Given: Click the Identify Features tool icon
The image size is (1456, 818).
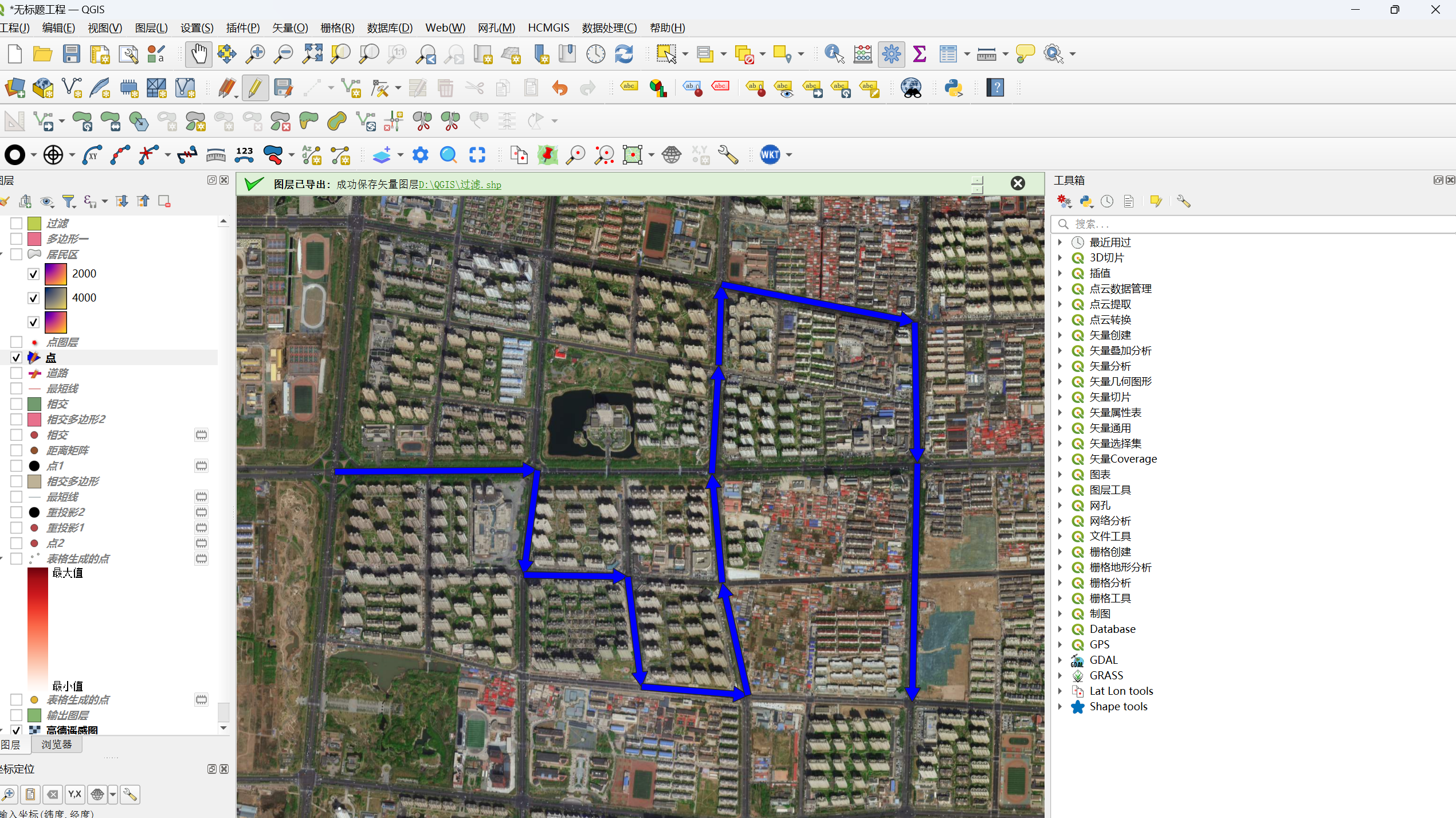Looking at the screenshot, I should (x=834, y=54).
